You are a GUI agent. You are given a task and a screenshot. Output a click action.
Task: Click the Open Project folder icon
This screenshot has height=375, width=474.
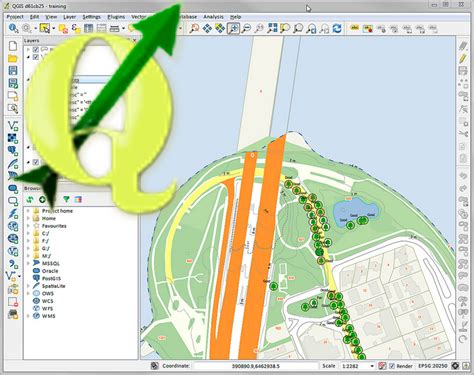coord(13,59)
